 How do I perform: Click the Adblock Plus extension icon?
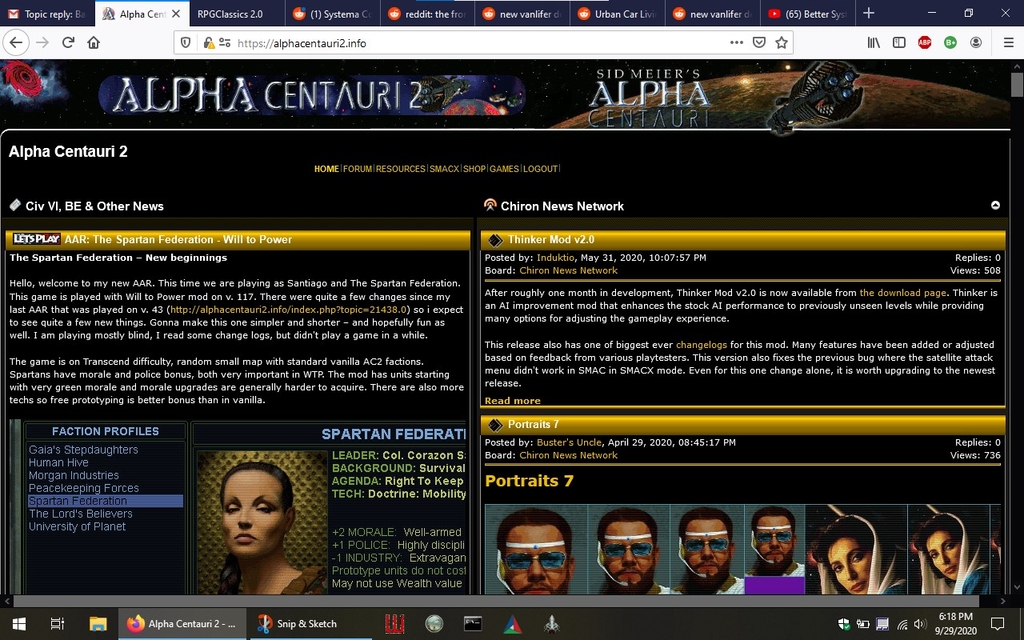[925, 42]
